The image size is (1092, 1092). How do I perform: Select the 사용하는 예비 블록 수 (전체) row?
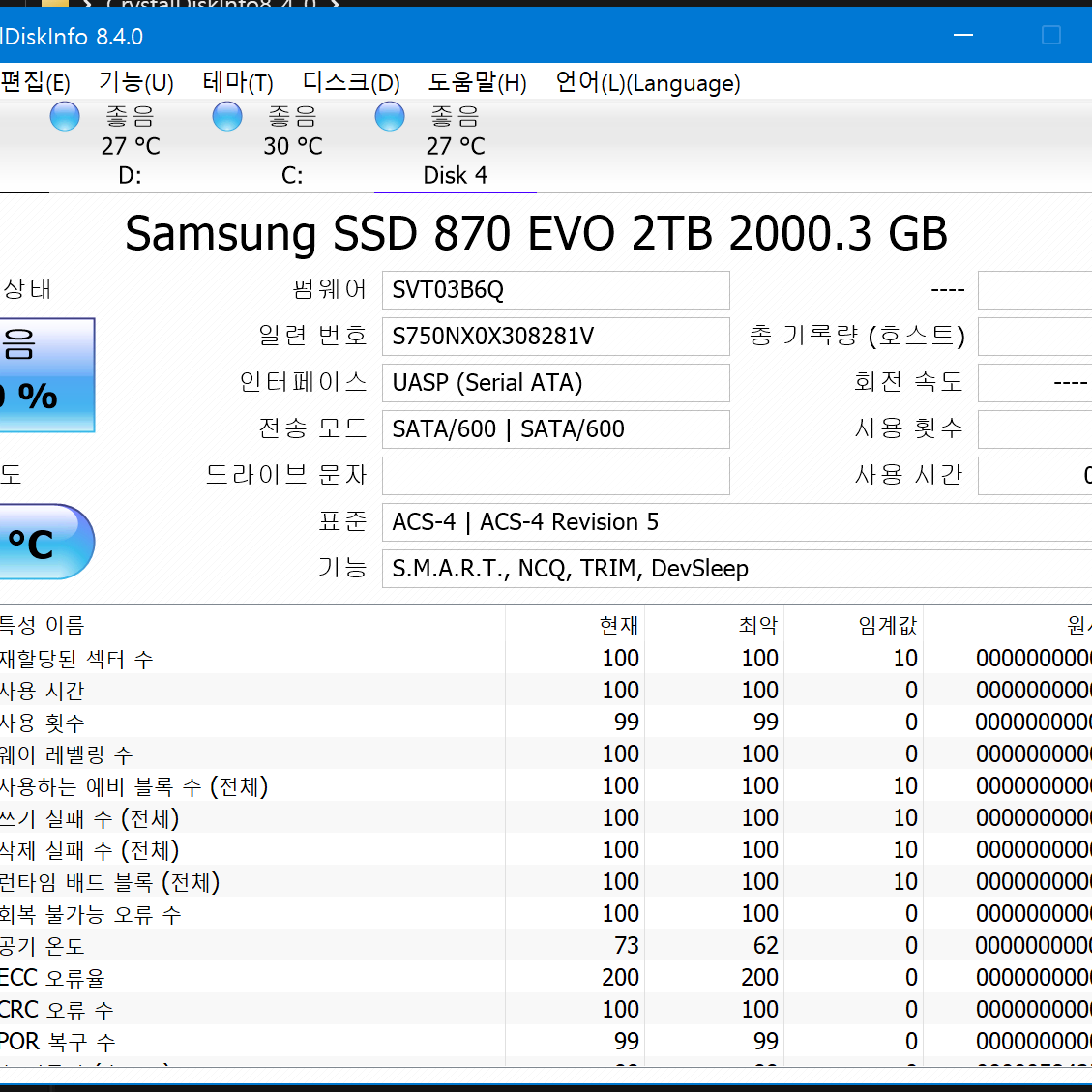click(x=546, y=786)
